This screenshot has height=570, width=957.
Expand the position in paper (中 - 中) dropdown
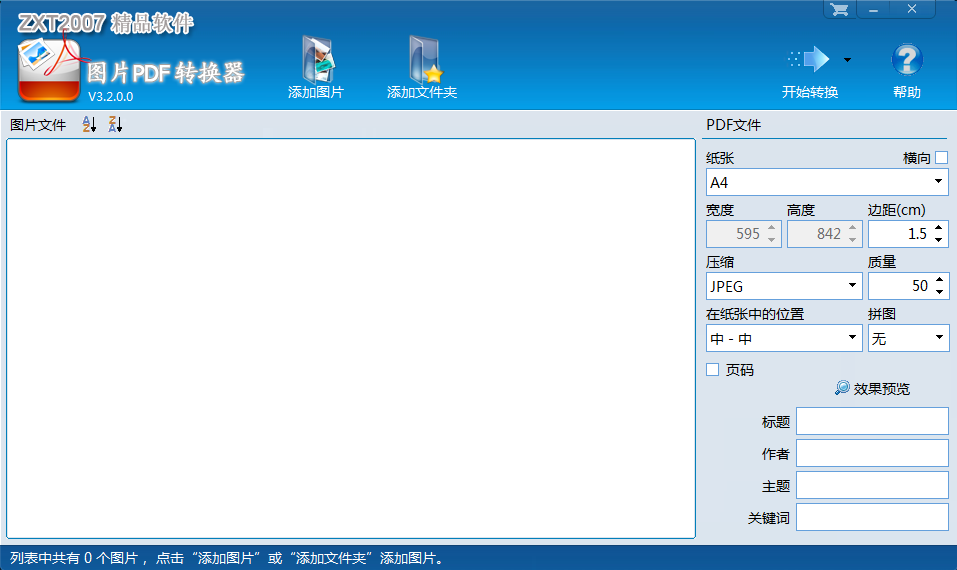pyautogui.click(x=852, y=339)
